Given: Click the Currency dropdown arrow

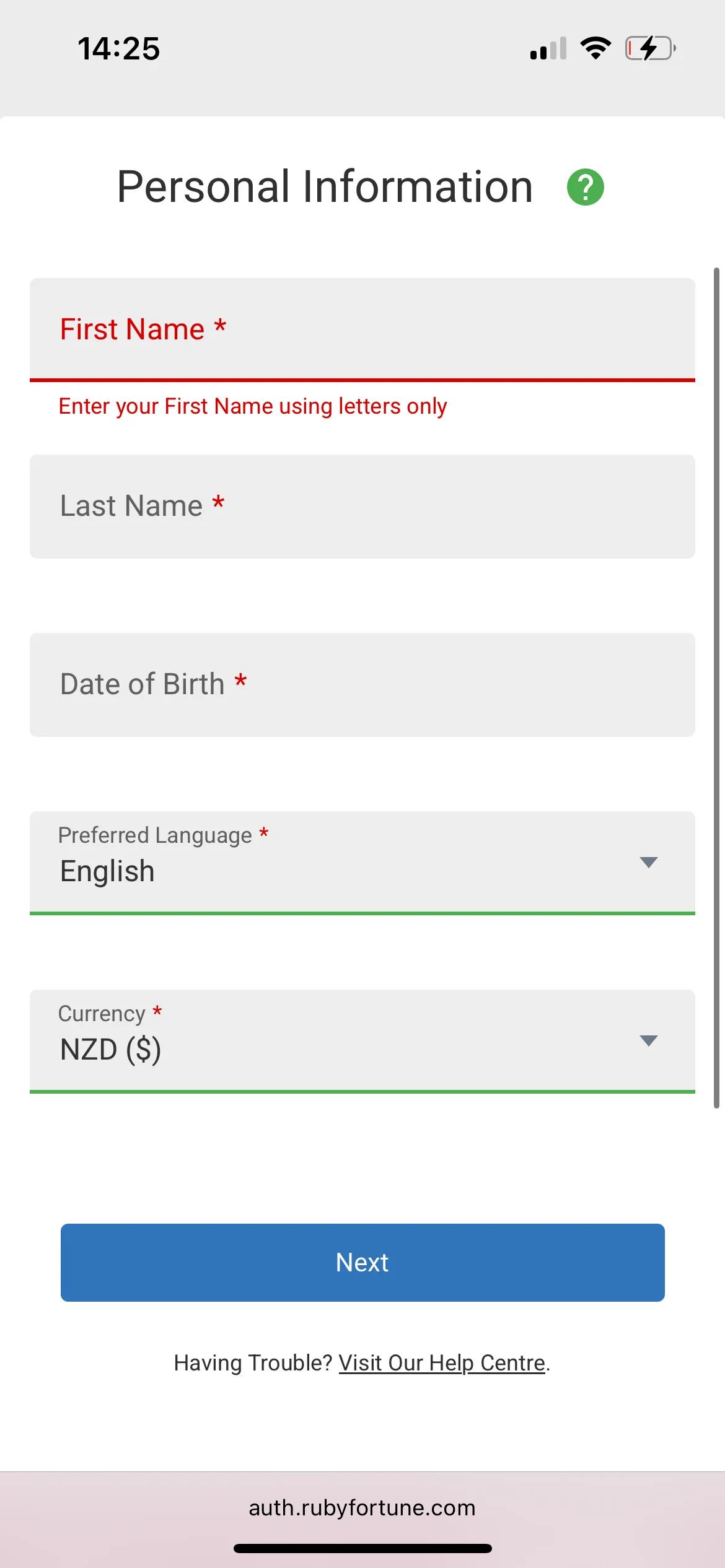Looking at the screenshot, I should (648, 1040).
